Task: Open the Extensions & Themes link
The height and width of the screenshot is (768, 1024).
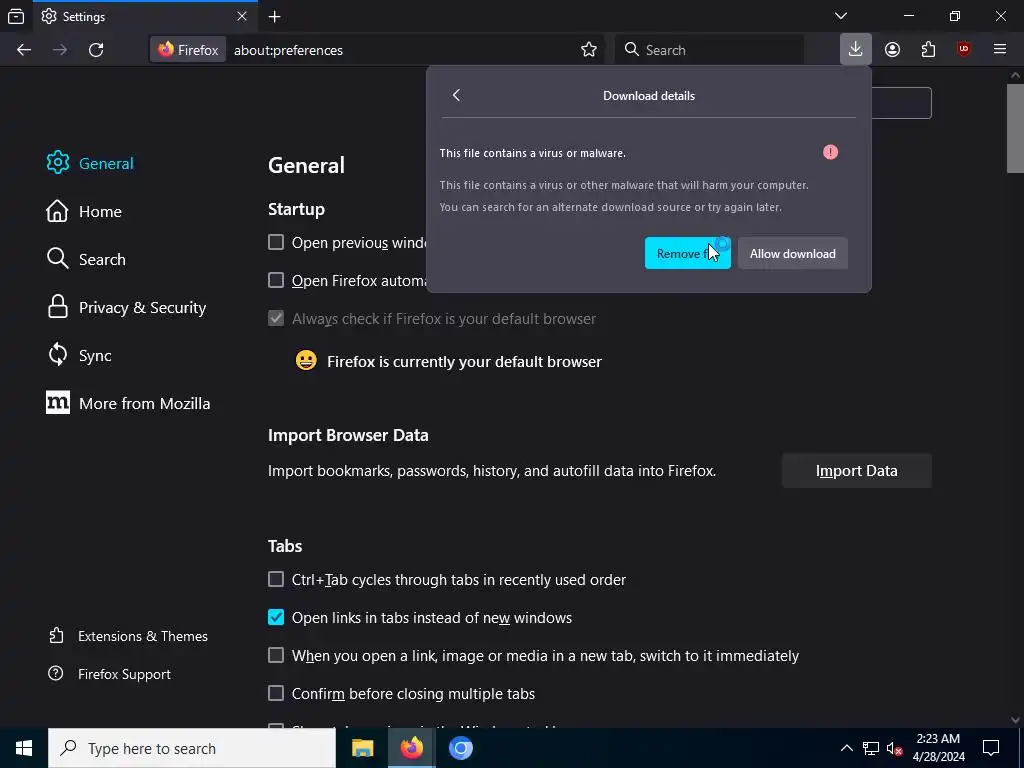Action: 128,636
